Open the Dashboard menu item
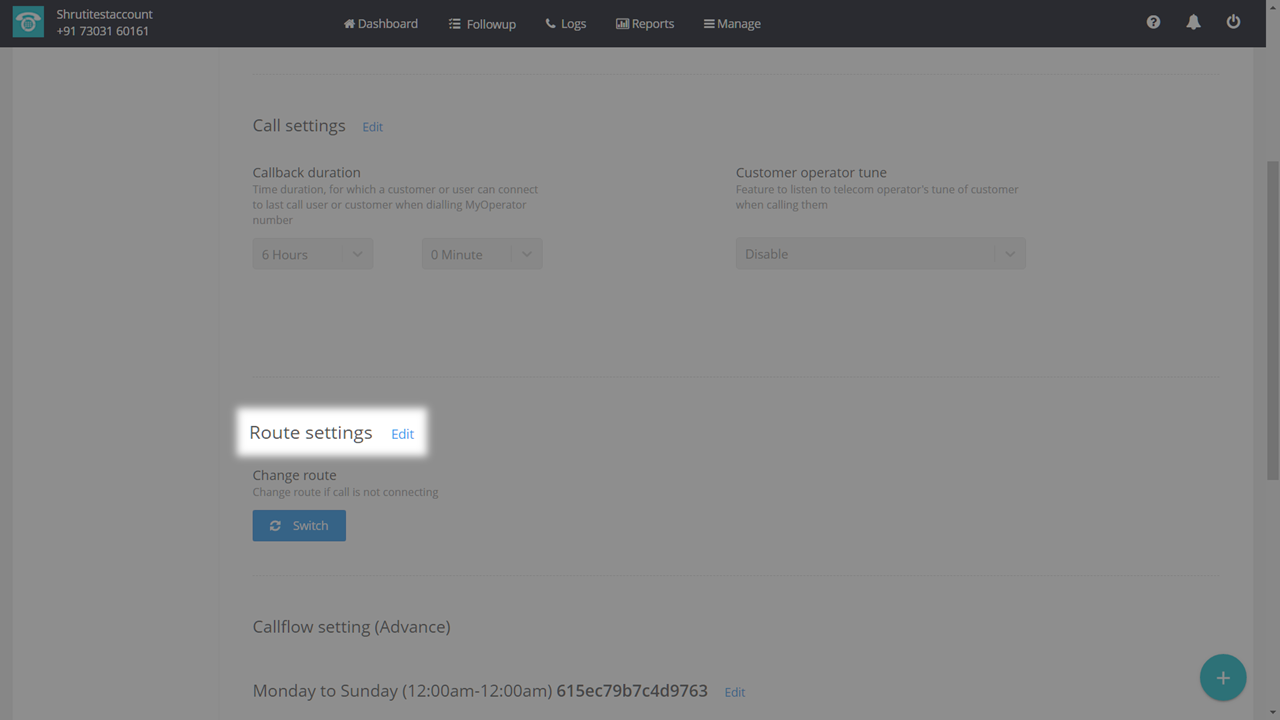The height and width of the screenshot is (720, 1280). (381, 23)
